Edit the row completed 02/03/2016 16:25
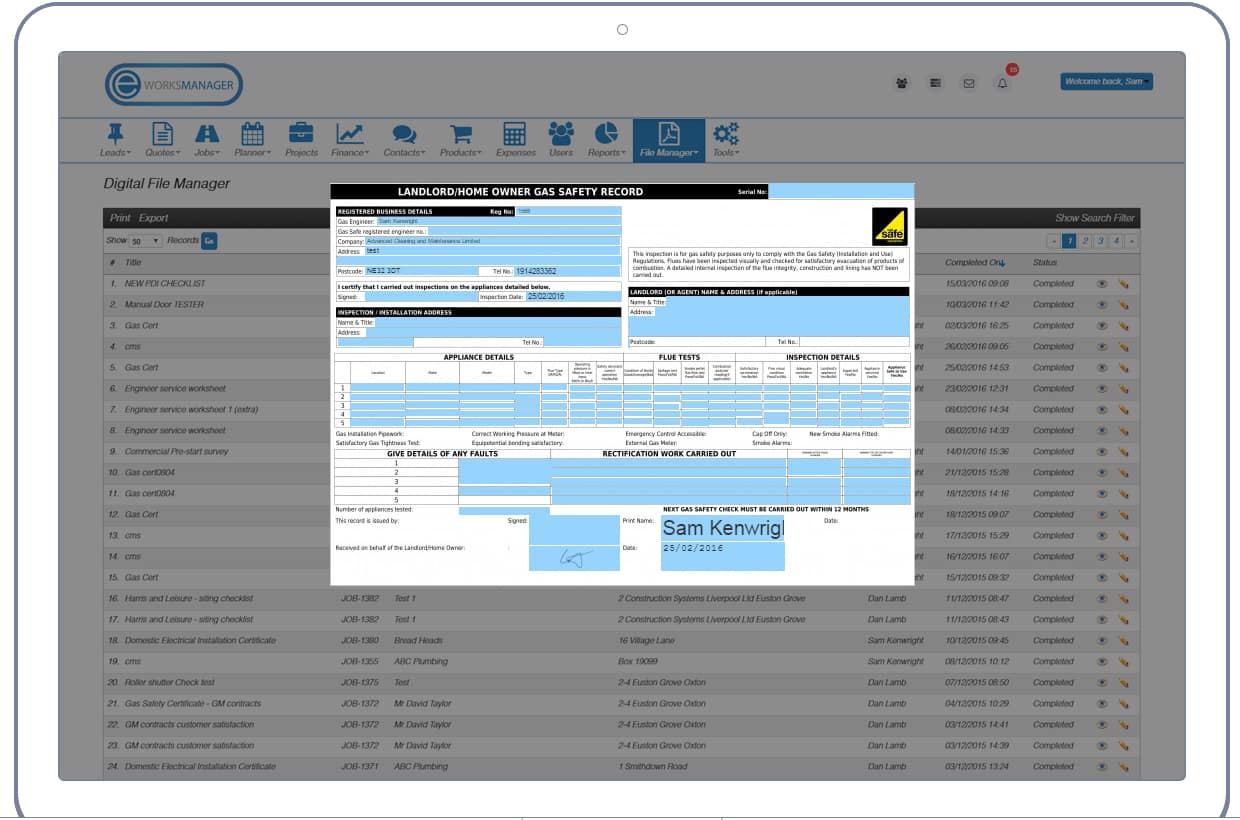 (x=1123, y=325)
